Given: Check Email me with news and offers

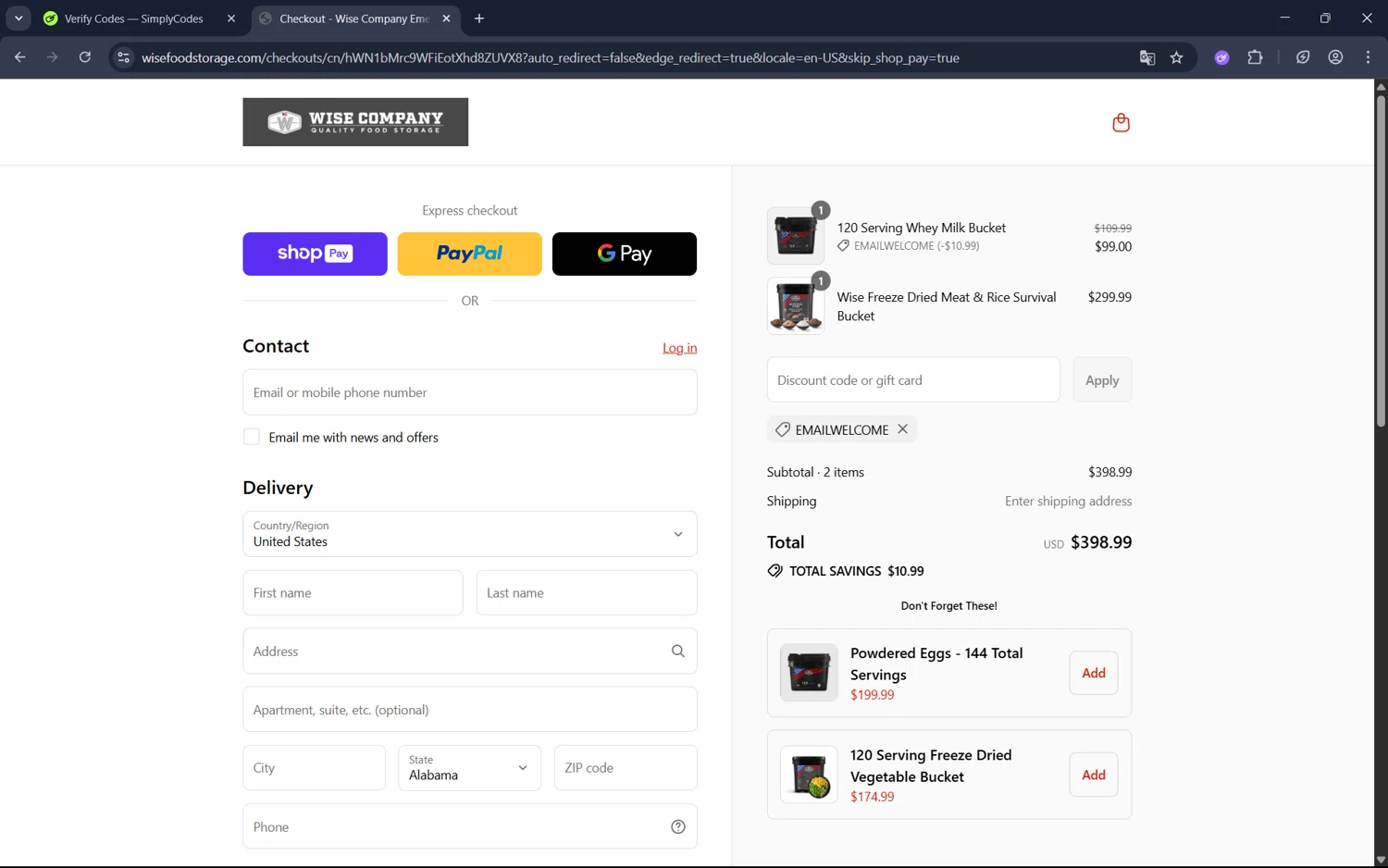Looking at the screenshot, I should [x=251, y=437].
